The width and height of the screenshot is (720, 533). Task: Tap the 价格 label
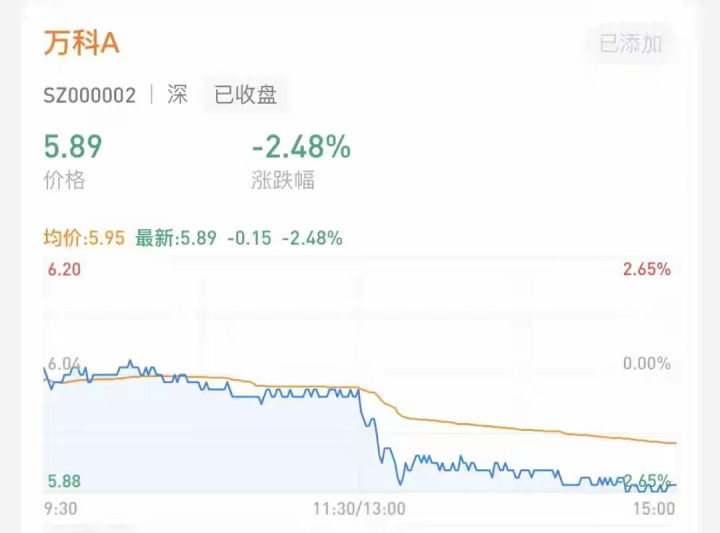click(64, 181)
